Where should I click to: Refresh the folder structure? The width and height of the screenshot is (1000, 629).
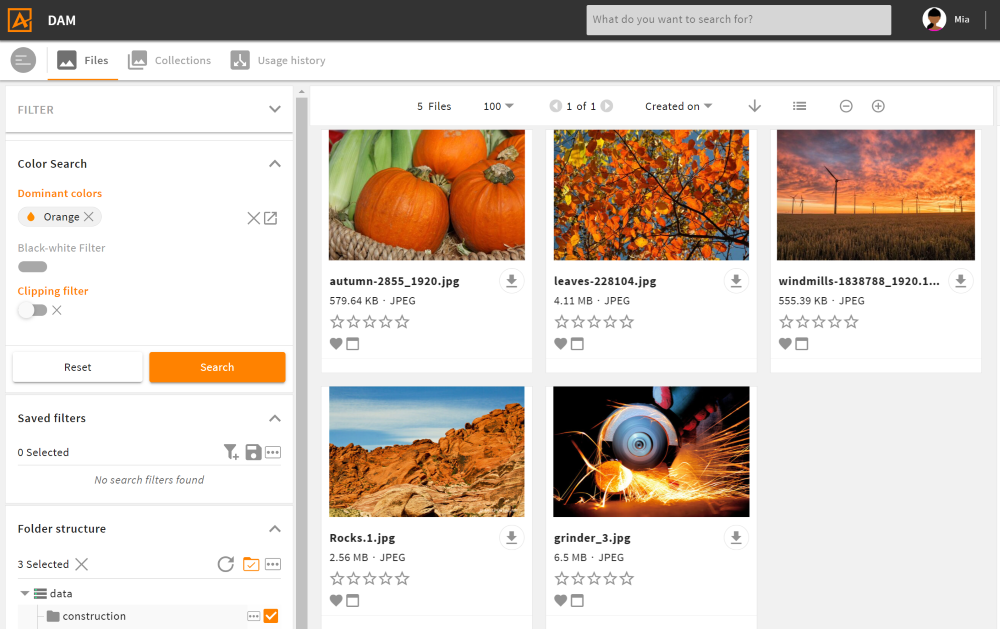pos(226,564)
